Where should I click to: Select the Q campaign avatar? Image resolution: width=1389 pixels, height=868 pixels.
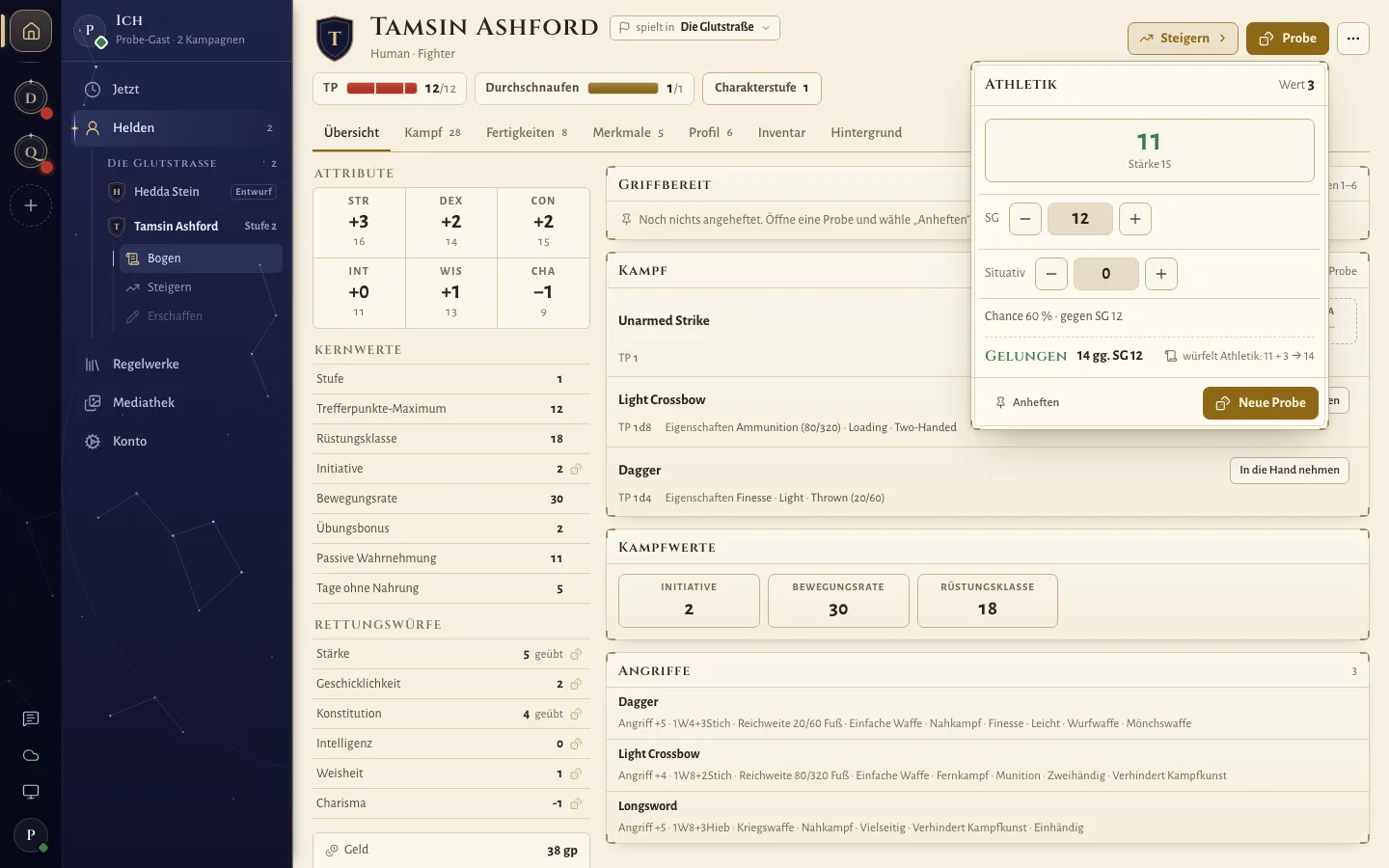pos(31,151)
